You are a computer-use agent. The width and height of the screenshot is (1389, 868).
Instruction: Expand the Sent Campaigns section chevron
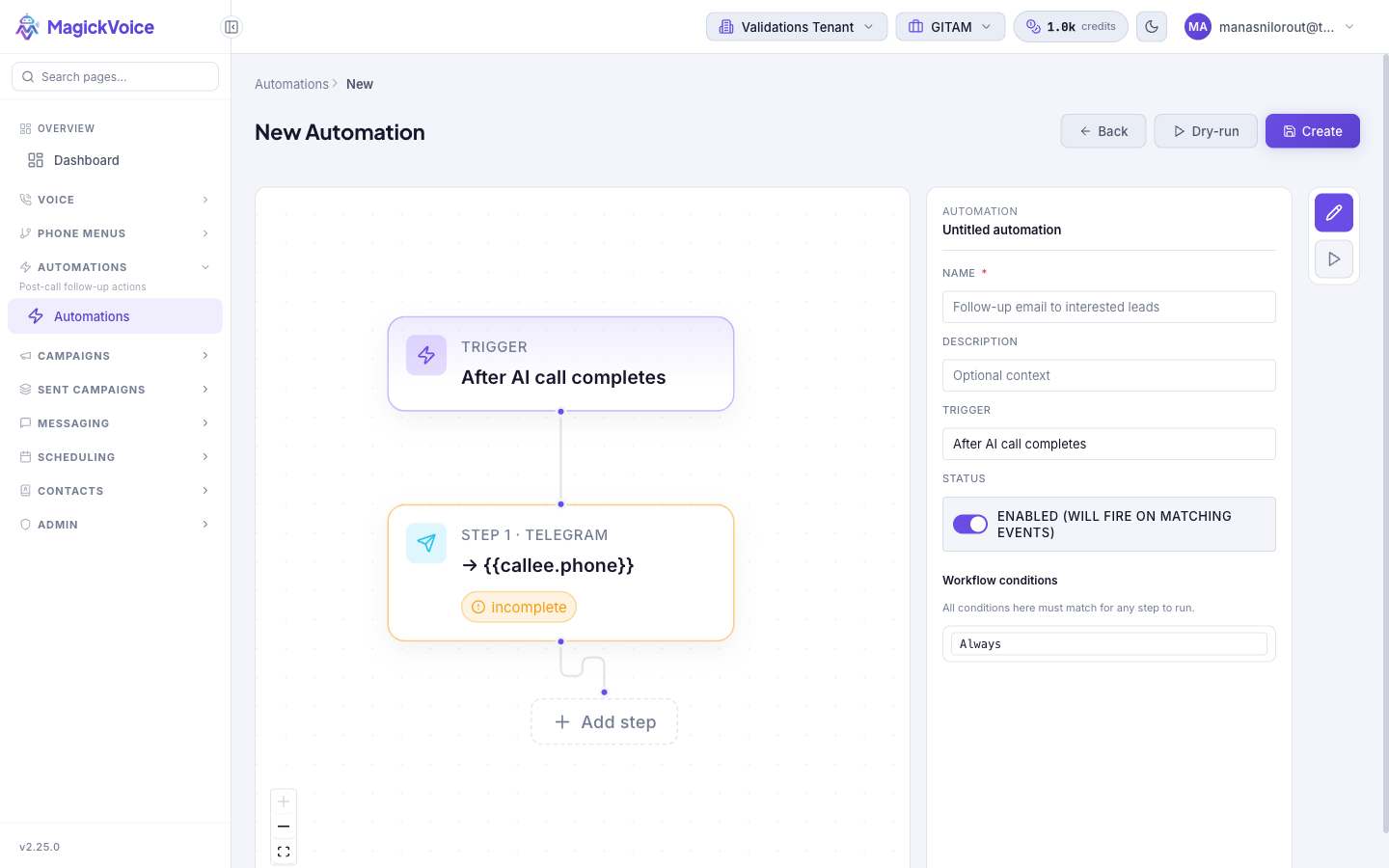point(205,390)
